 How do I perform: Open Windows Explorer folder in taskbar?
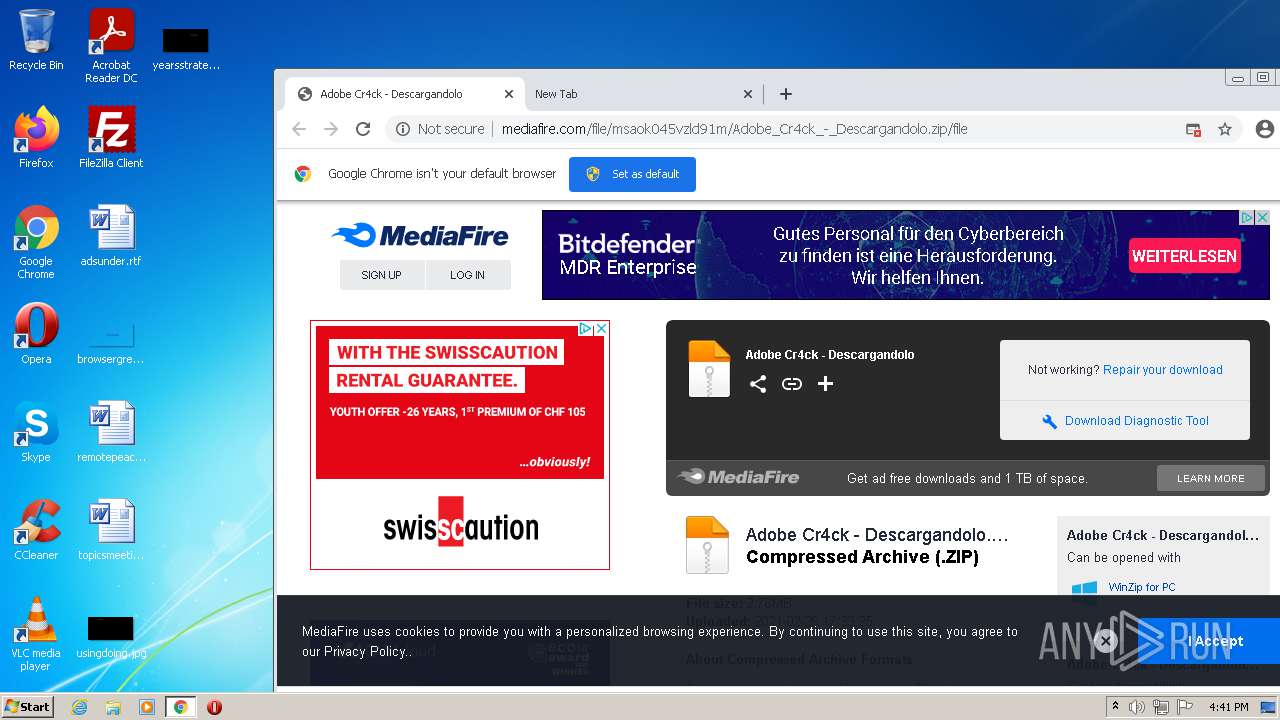[113, 707]
